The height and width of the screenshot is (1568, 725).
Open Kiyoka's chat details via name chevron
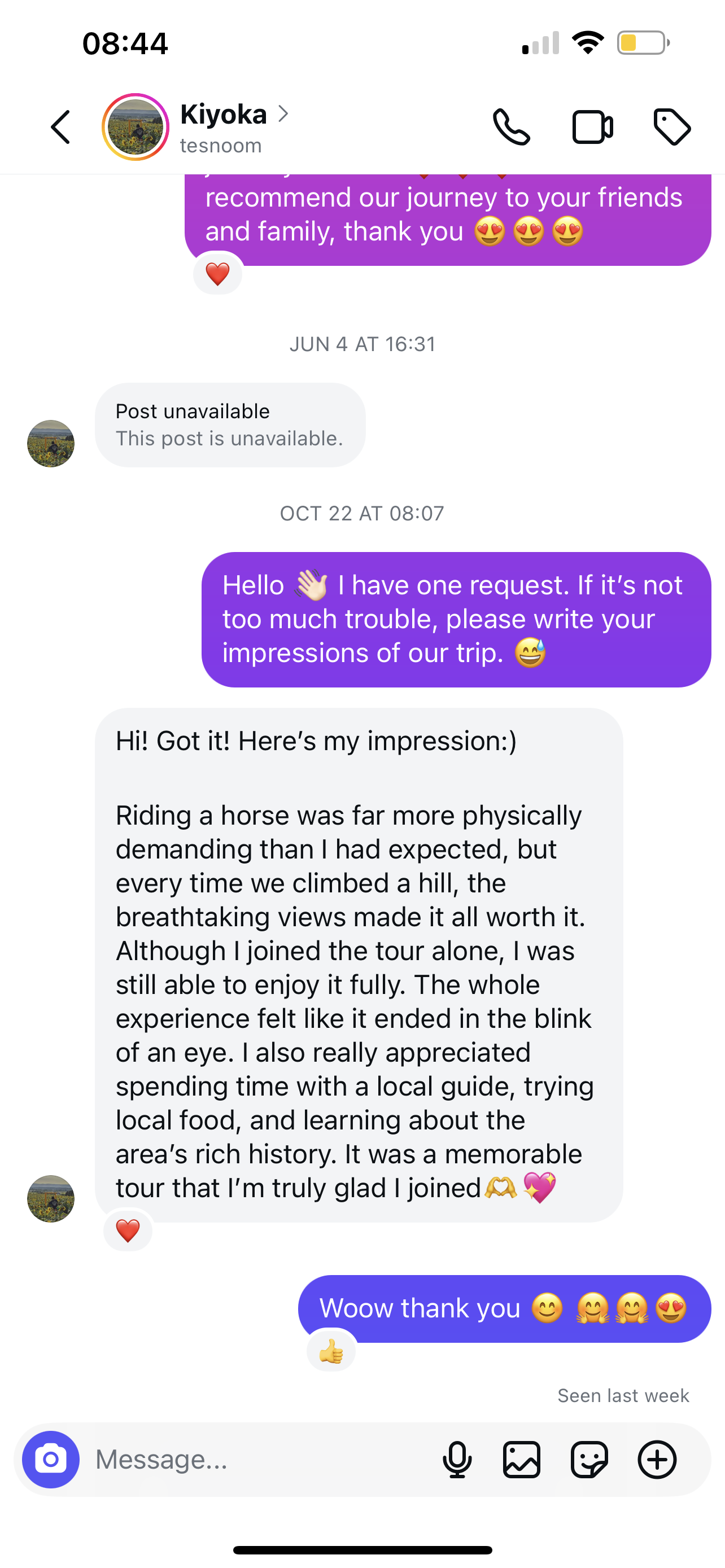point(283,113)
